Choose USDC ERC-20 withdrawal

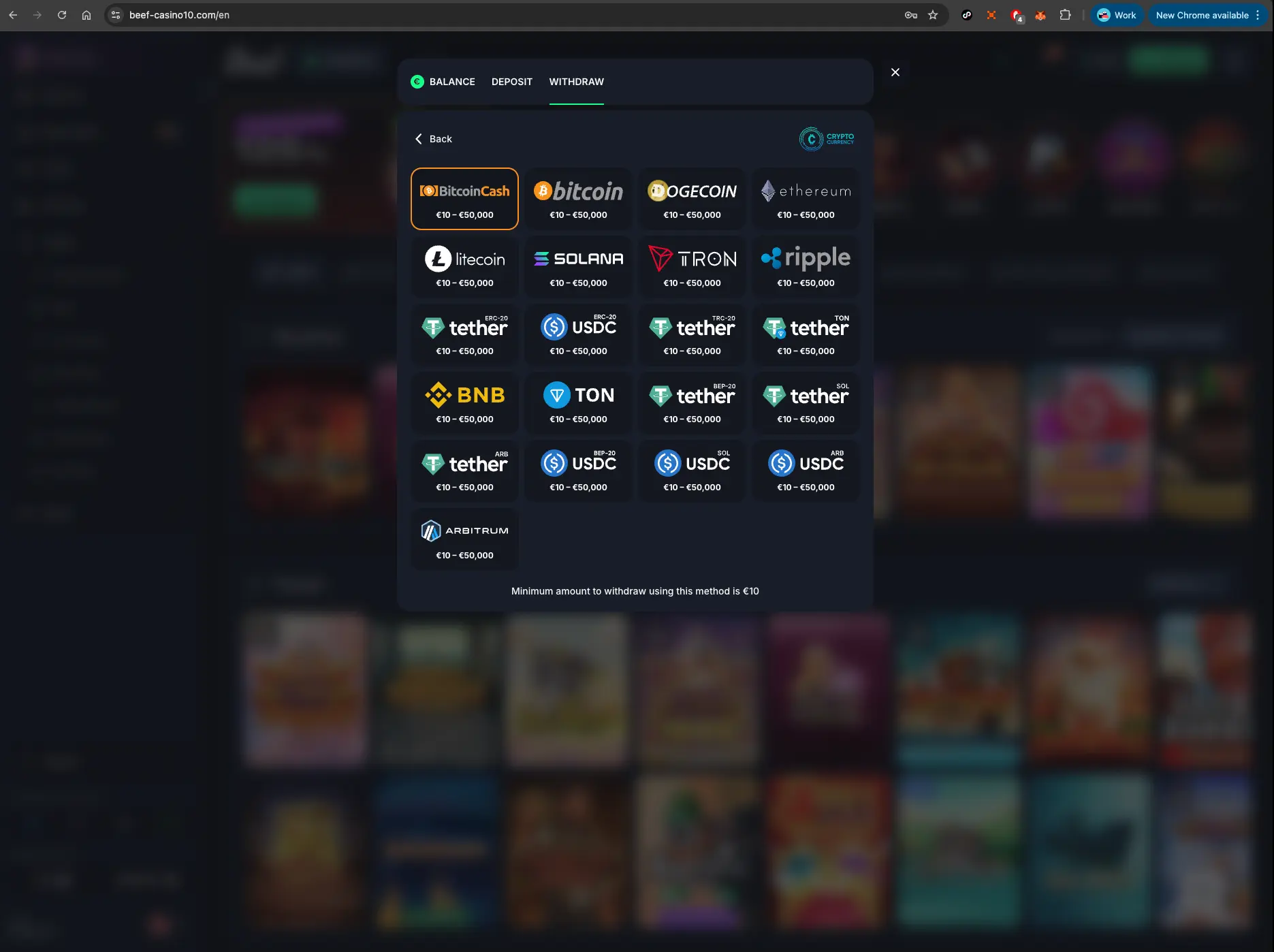pyautogui.click(x=578, y=335)
